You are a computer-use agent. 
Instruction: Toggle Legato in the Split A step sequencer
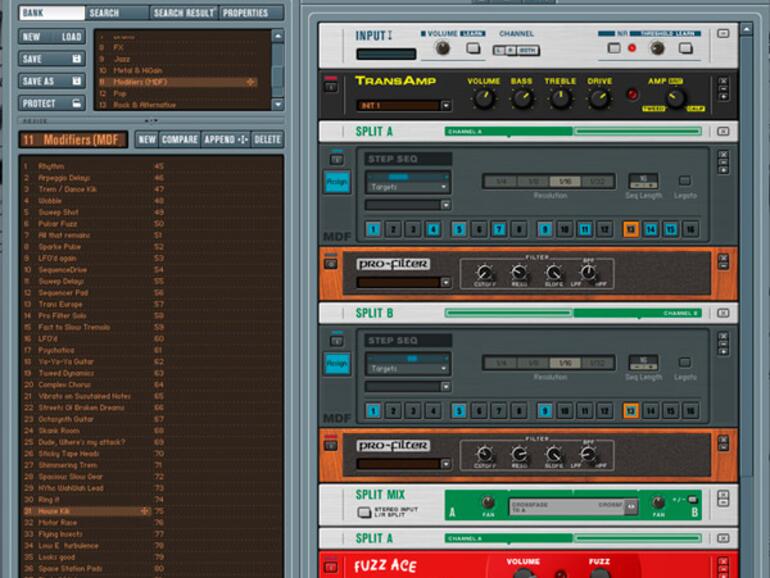click(x=685, y=181)
